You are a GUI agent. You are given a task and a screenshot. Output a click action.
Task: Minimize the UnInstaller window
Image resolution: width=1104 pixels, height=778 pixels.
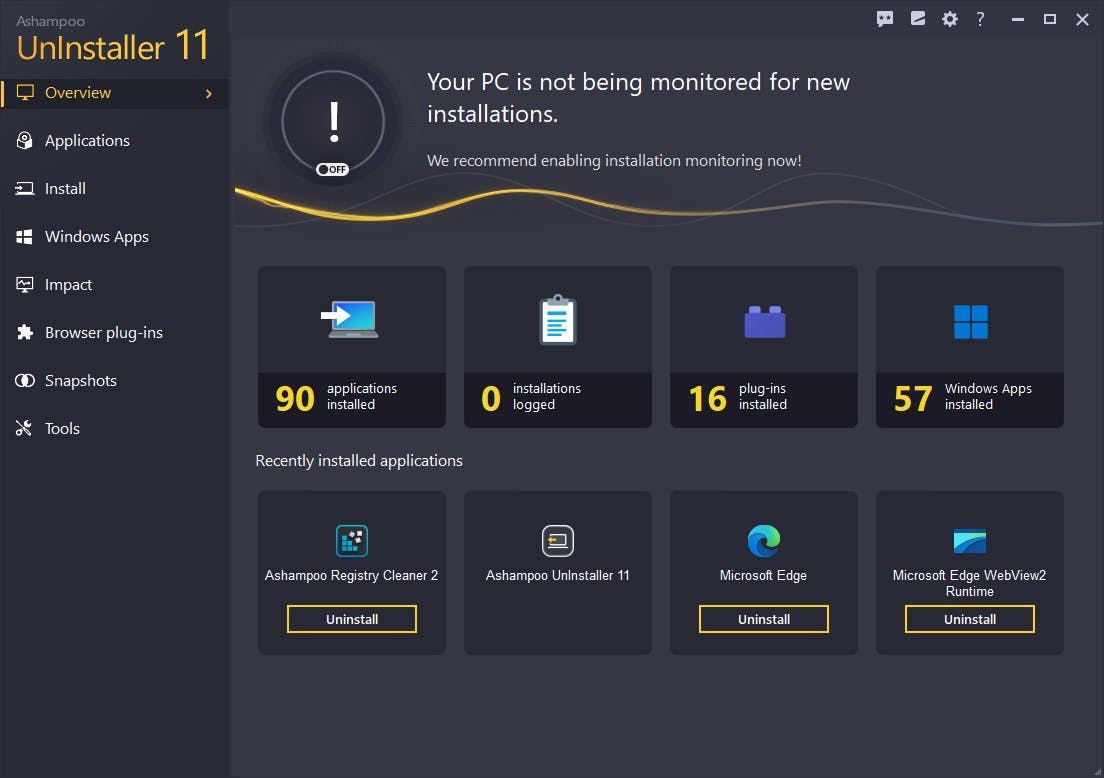coord(1017,19)
